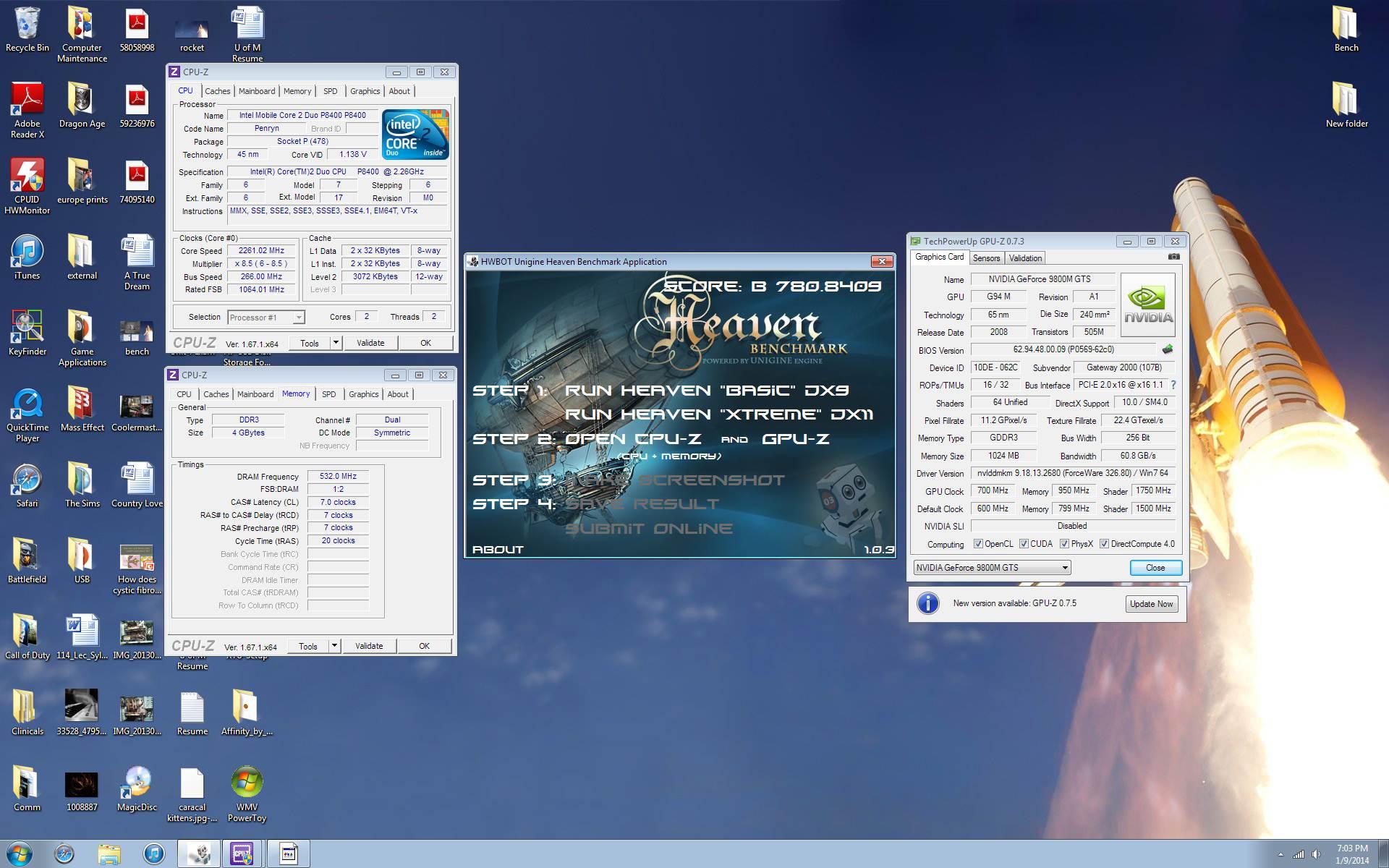Open the Battlefield desktop folder
Viewport: 1389px width, 868px height.
point(27,561)
